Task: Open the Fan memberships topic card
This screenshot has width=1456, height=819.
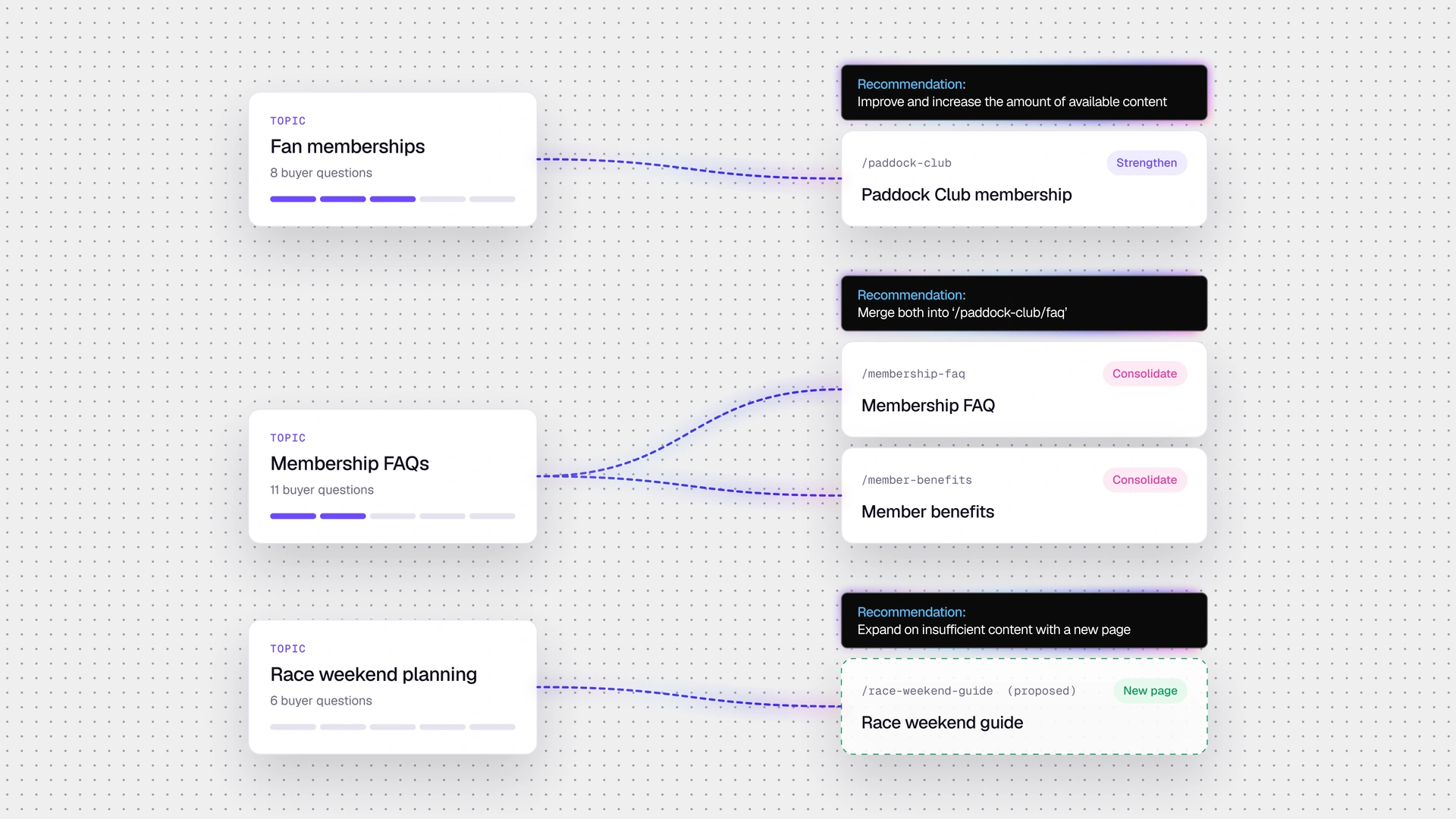Action: tap(393, 159)
